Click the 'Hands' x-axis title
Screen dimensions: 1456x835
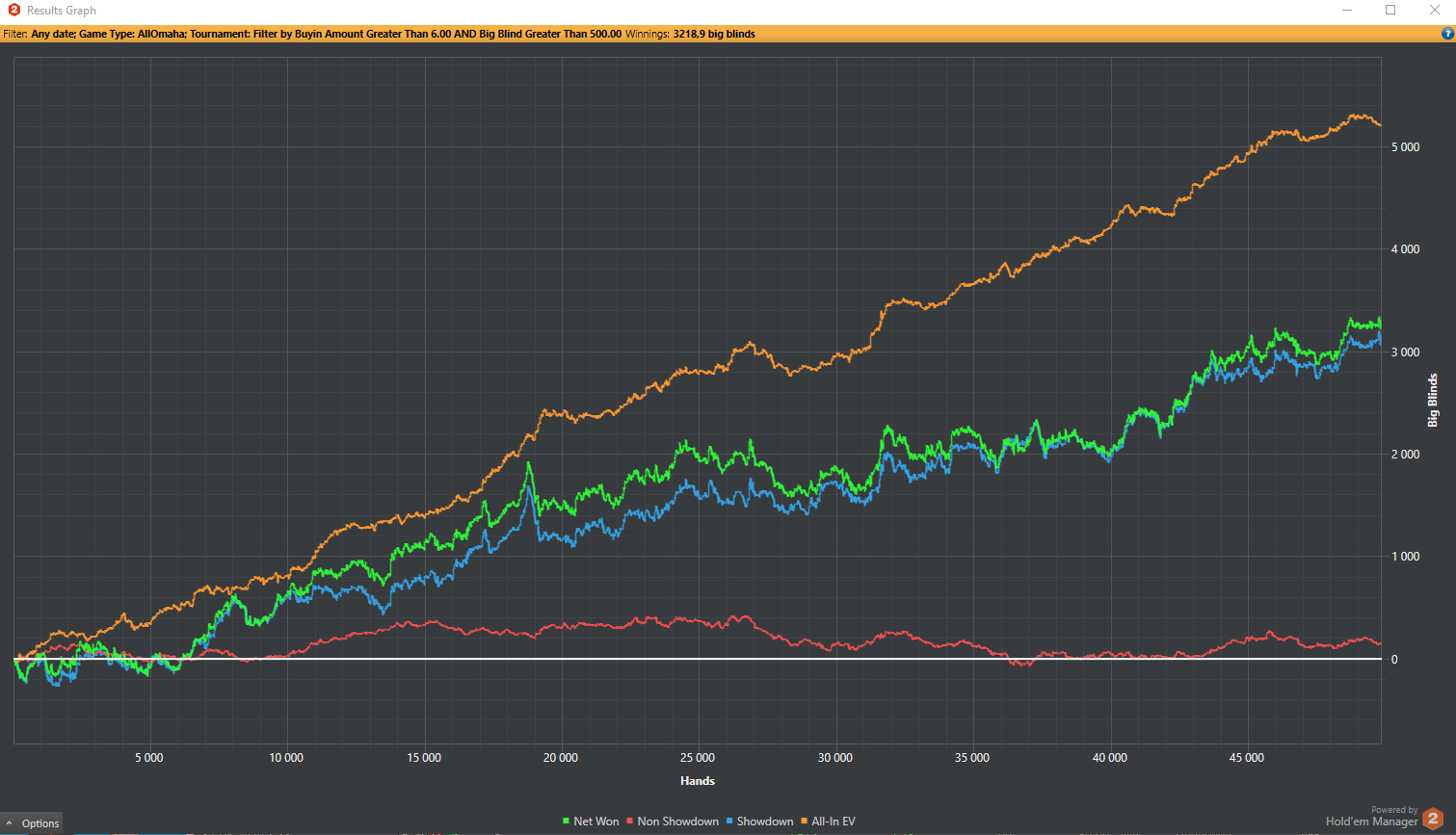[x=698, y=781]
